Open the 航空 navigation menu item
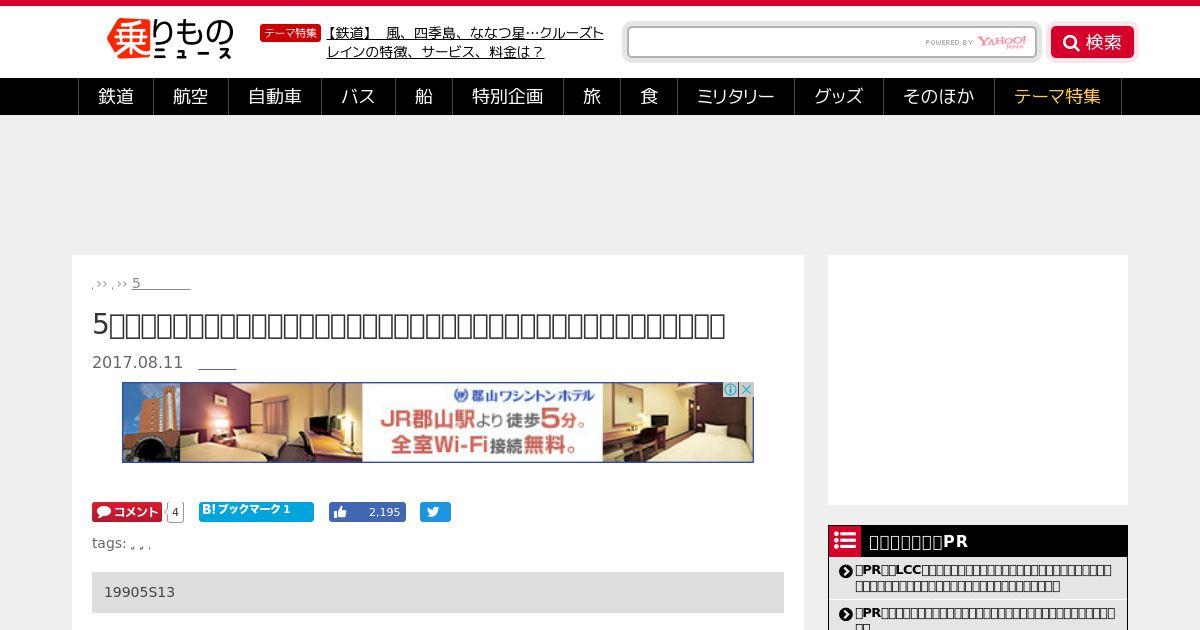1200x630 pixels. [191, 97]
